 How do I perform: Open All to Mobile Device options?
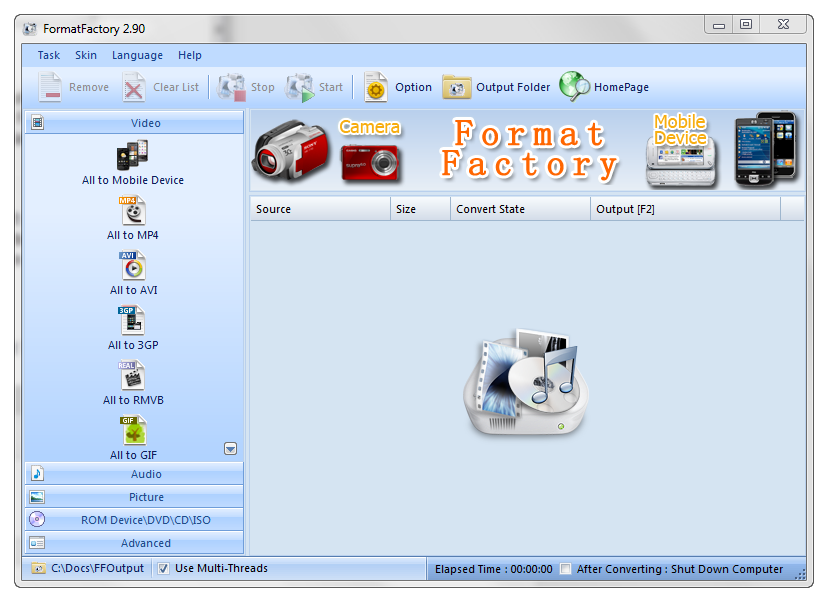click(x=133, y=163)
